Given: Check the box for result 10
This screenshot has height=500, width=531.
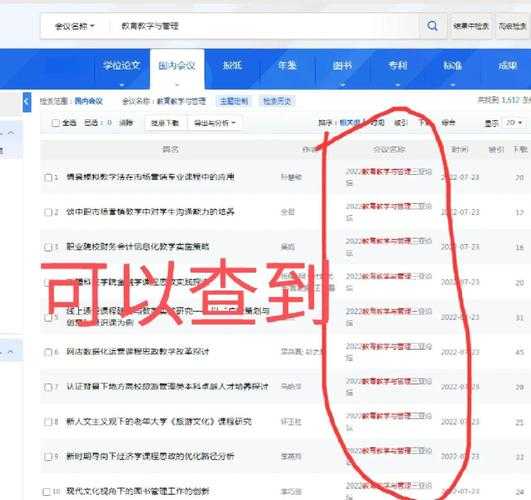Looking at the screenshot, I should tap(47, 492).
